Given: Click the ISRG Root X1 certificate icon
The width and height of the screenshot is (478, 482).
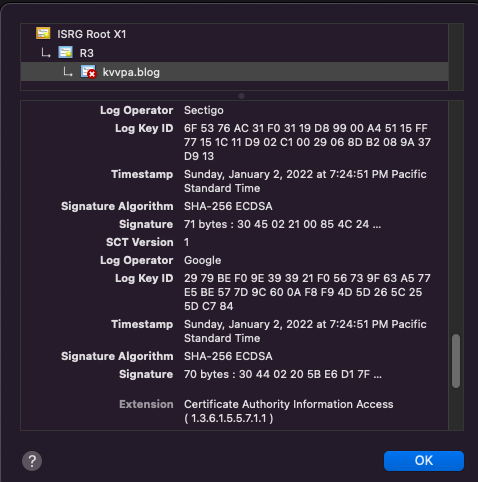Looking at the screenshot, I should [x=43, y=33].
